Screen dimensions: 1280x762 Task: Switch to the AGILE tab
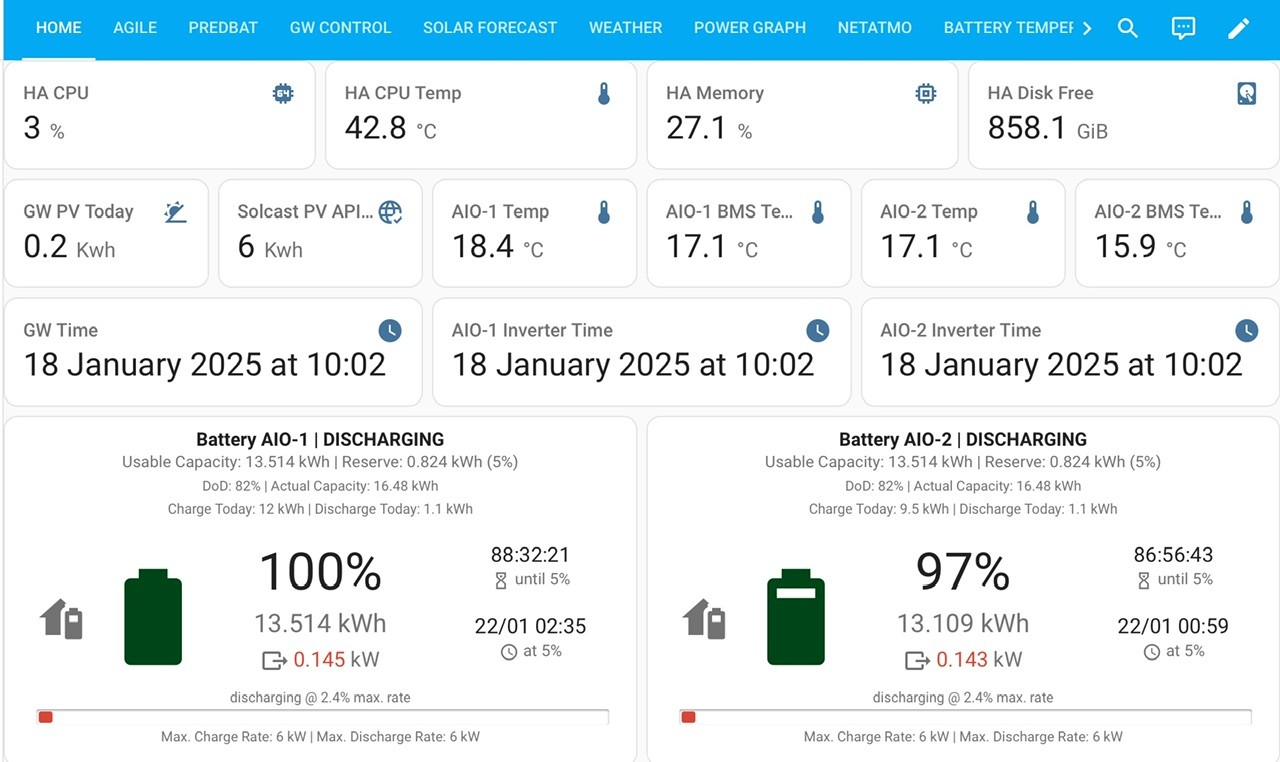[135, 28]
